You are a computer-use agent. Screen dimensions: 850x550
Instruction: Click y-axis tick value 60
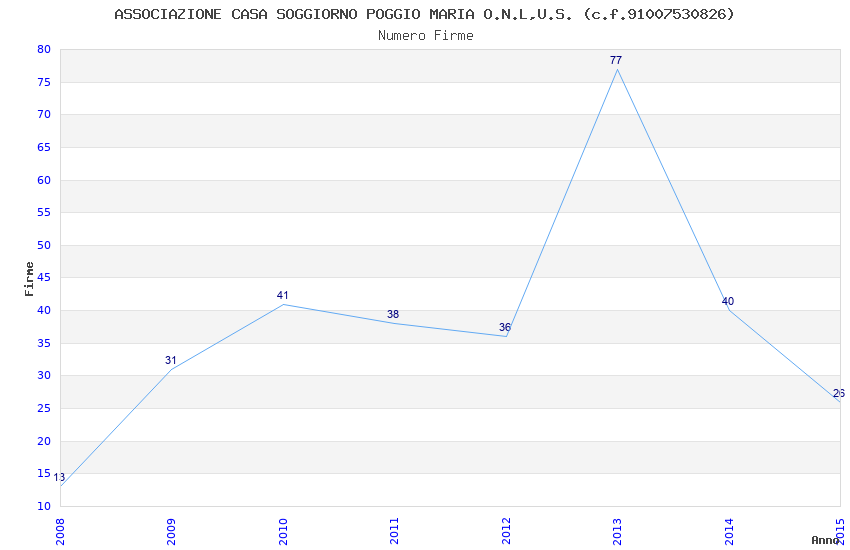[44, 180]
